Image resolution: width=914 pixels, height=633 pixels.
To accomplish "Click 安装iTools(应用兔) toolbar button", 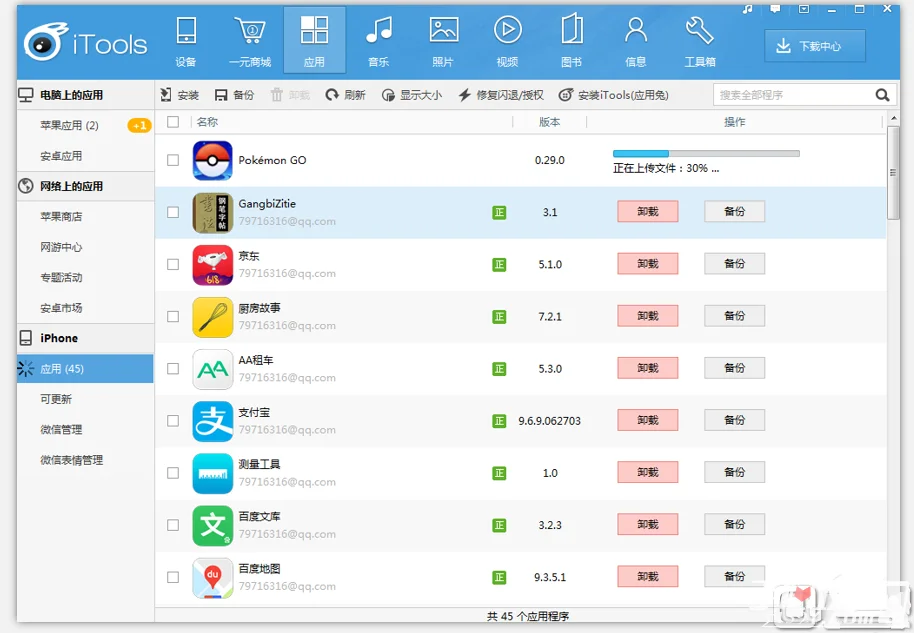I will [x=613, y=95].
